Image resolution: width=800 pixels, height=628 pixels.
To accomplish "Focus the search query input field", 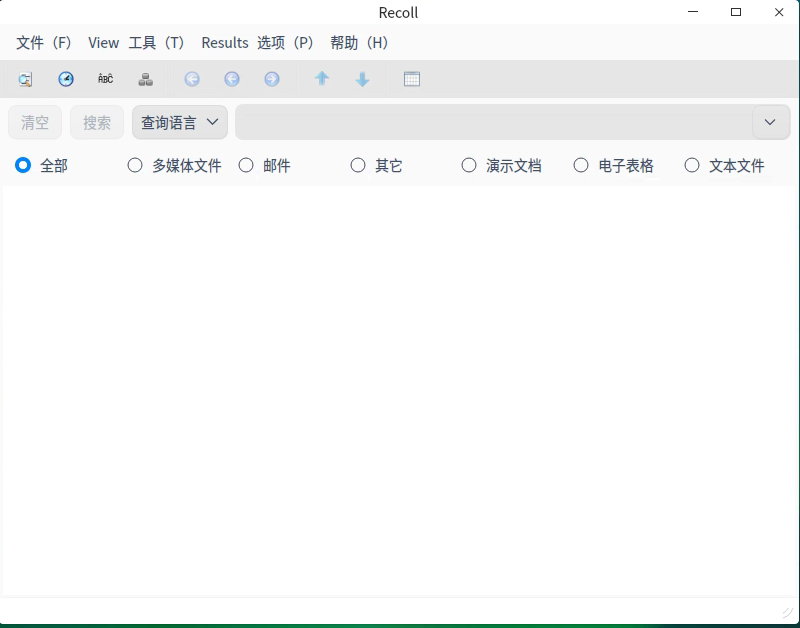I will [x=494, y=122].
